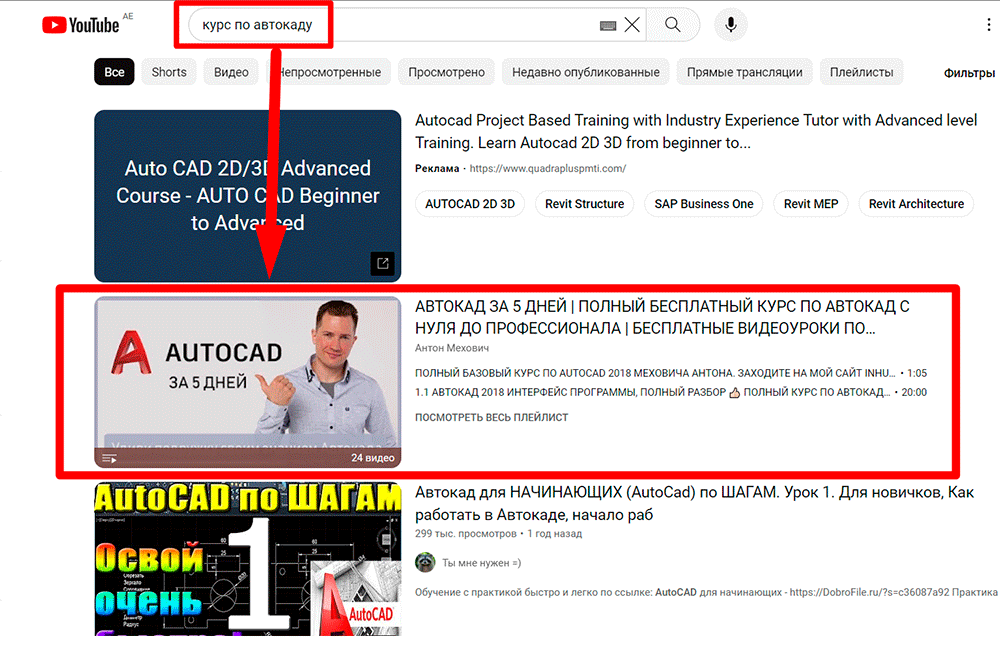Click the AUTOCAD 2D 3D chip
This screenshot has width=1000, height=667.
click(470, 204)
